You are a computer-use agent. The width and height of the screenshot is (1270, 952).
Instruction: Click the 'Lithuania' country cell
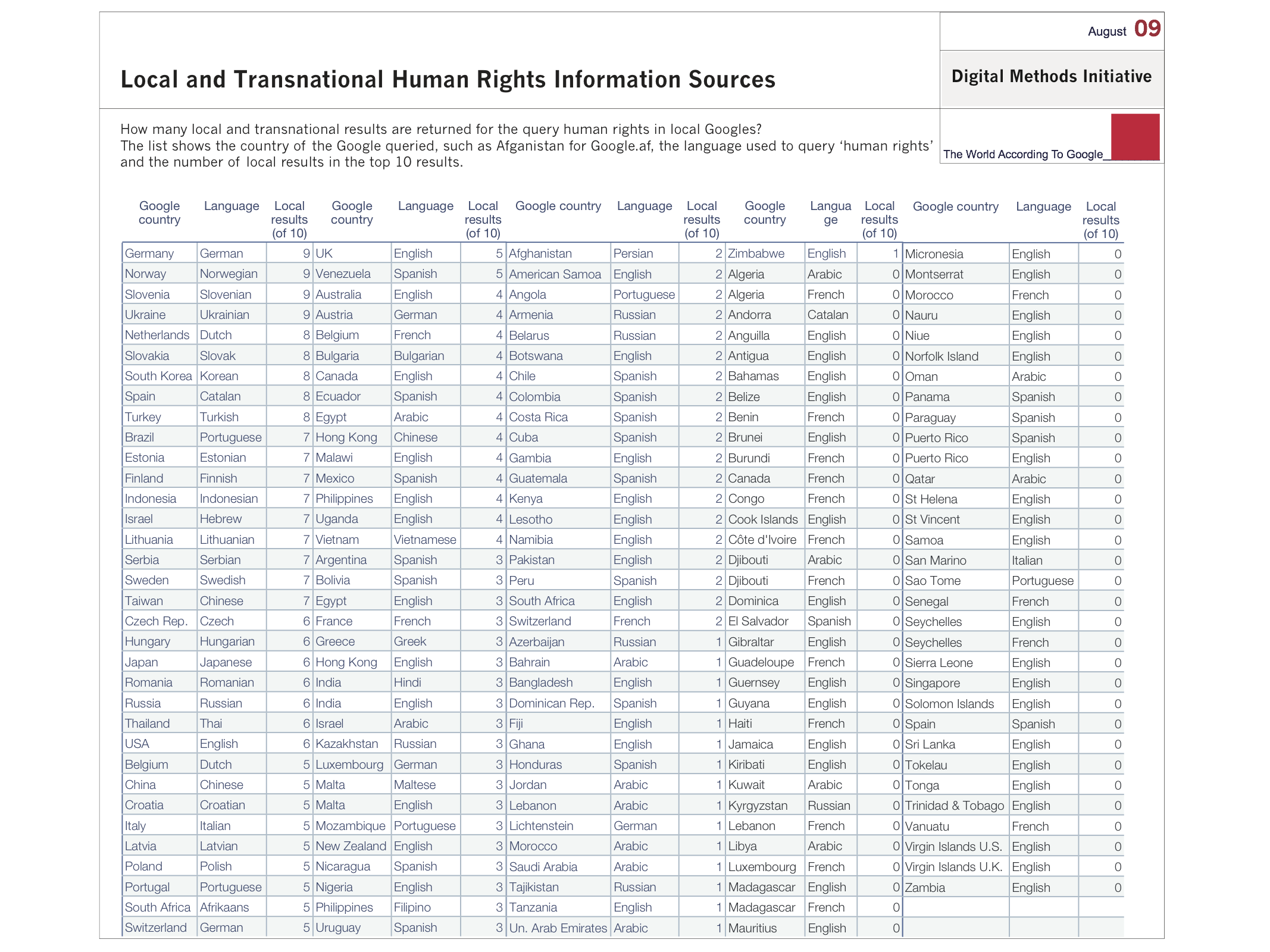[x=159, y=540]
